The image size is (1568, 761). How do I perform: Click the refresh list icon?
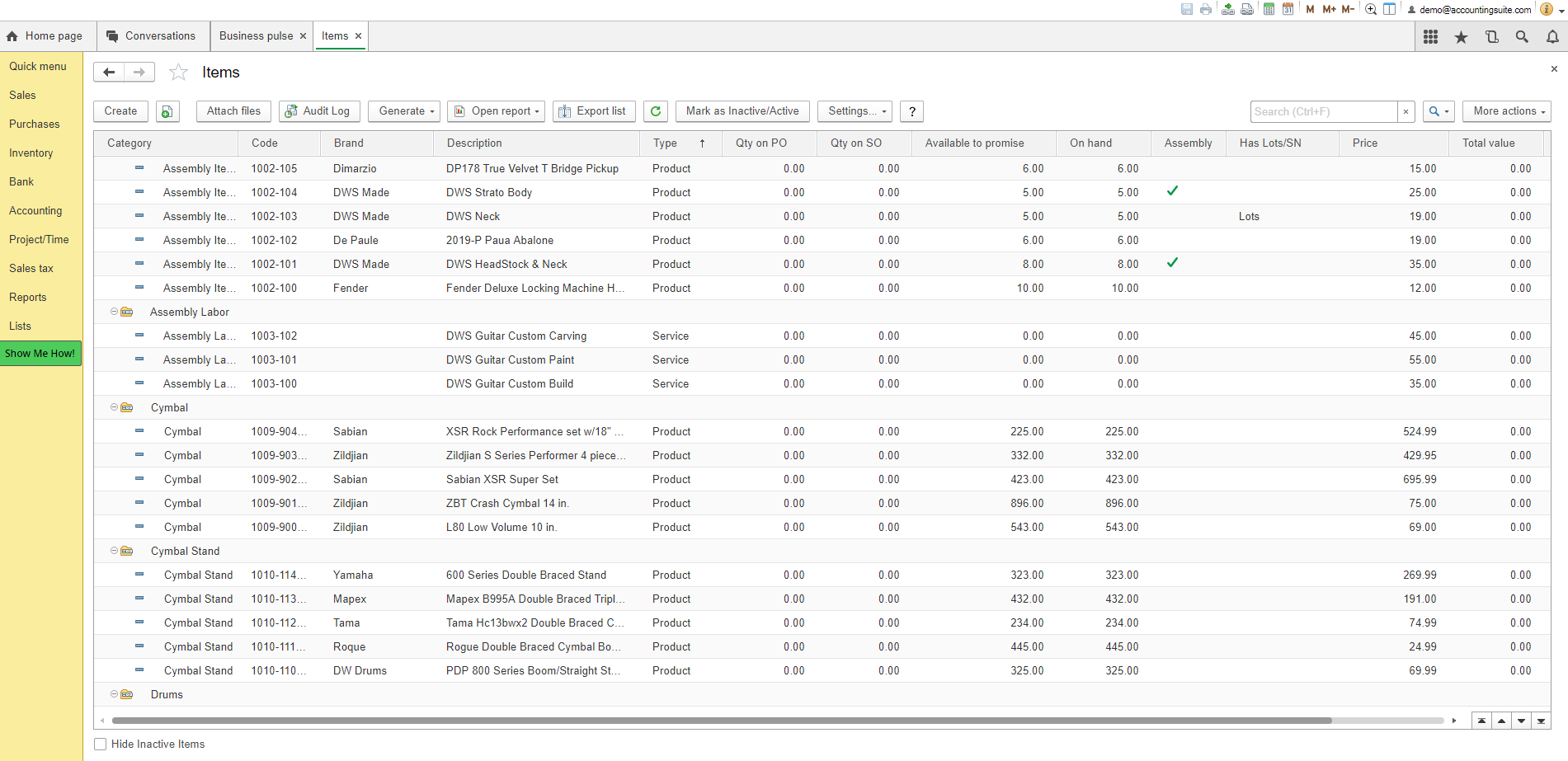[x=656, y=111]
